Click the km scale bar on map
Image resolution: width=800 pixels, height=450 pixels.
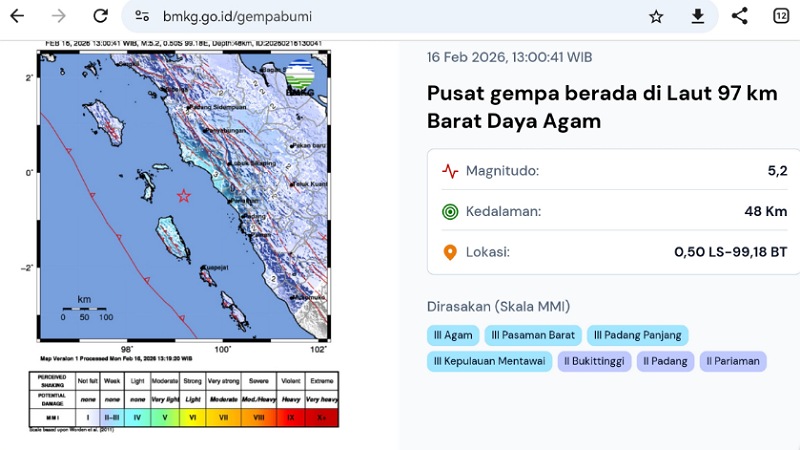click(84, 308)
